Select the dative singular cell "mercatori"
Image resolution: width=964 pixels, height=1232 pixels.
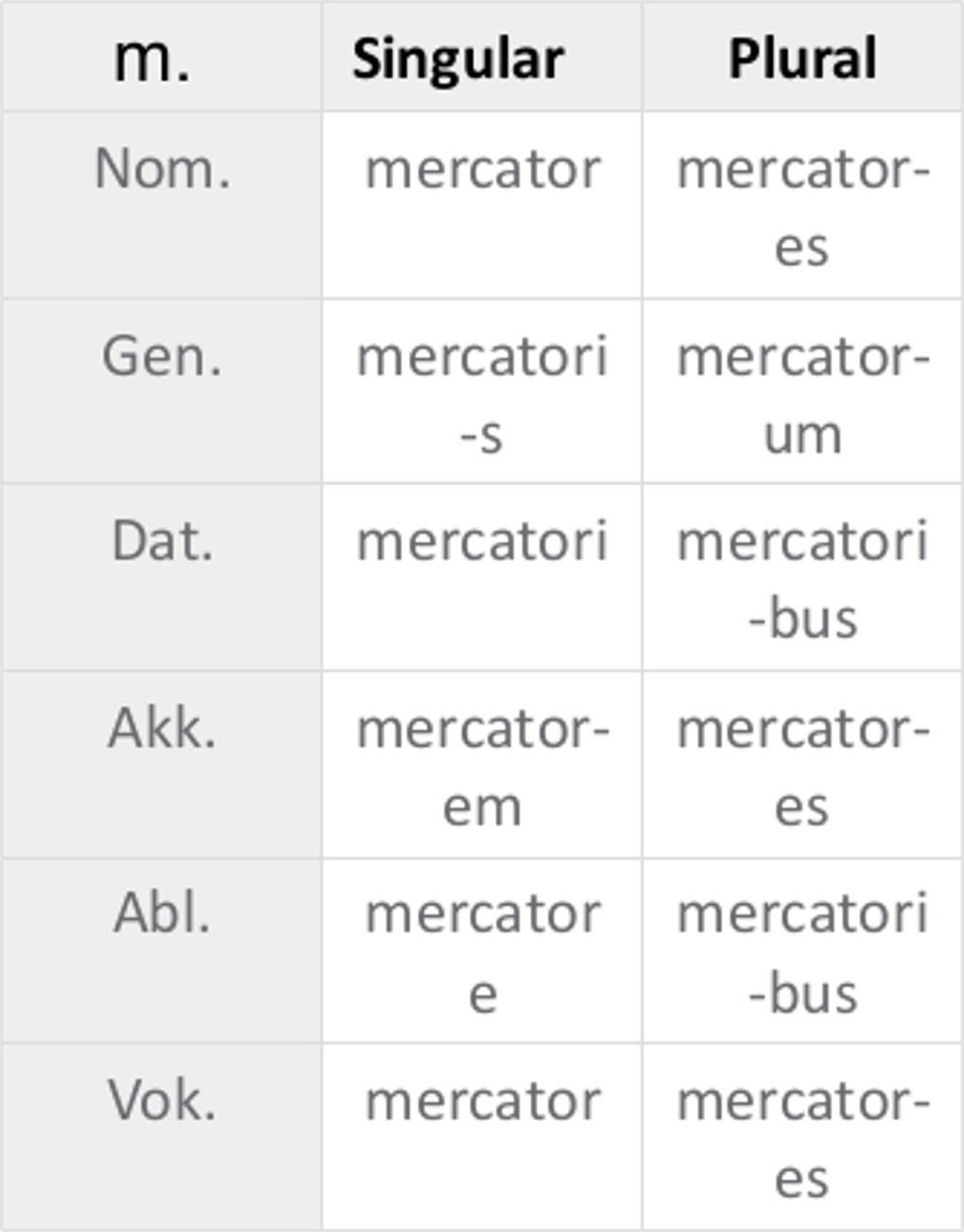coord(482,542)
